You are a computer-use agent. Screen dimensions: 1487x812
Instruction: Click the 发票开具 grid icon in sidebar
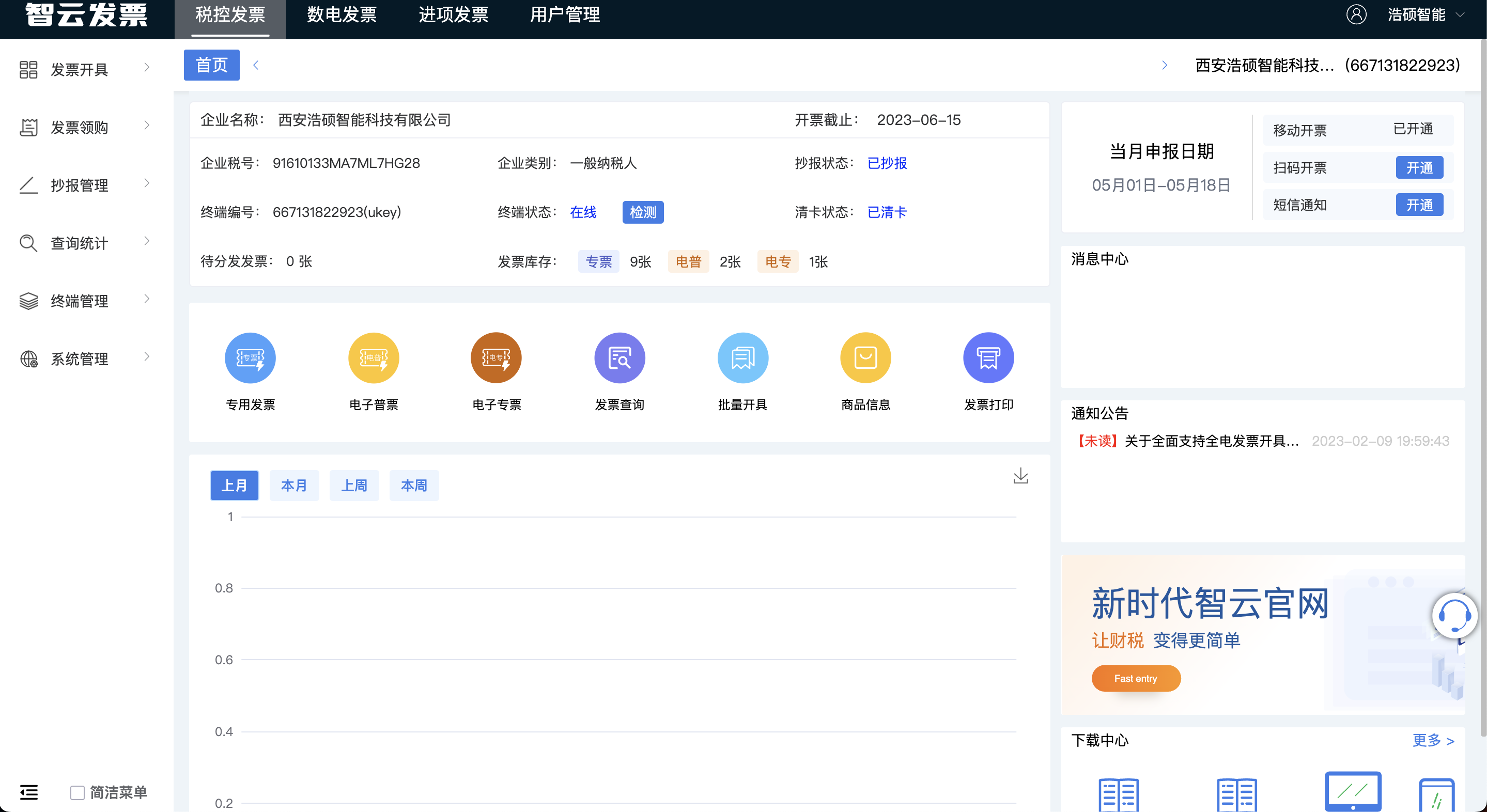click(28, 70)
